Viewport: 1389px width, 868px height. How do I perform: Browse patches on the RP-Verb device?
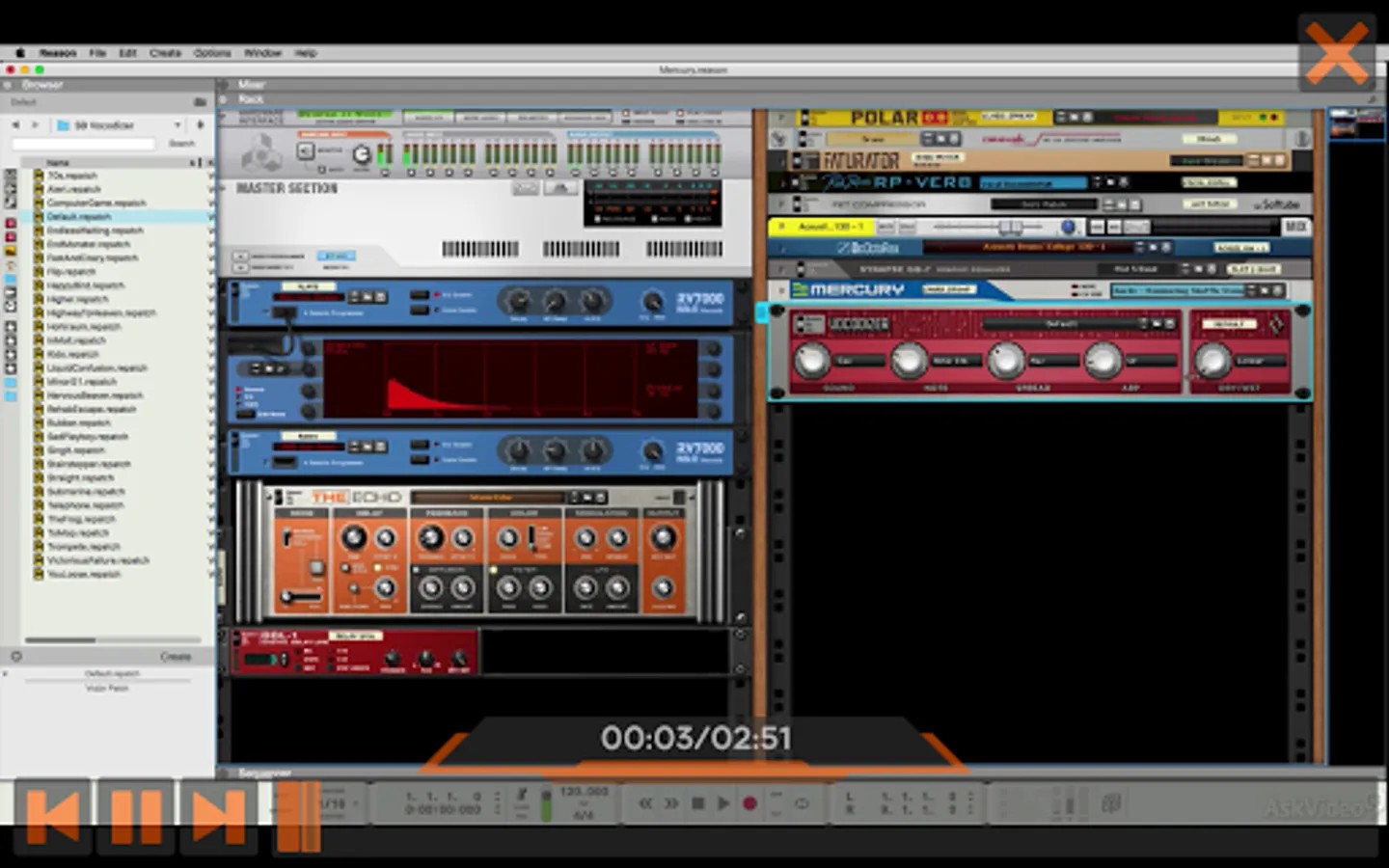(x=1109, y=181)
